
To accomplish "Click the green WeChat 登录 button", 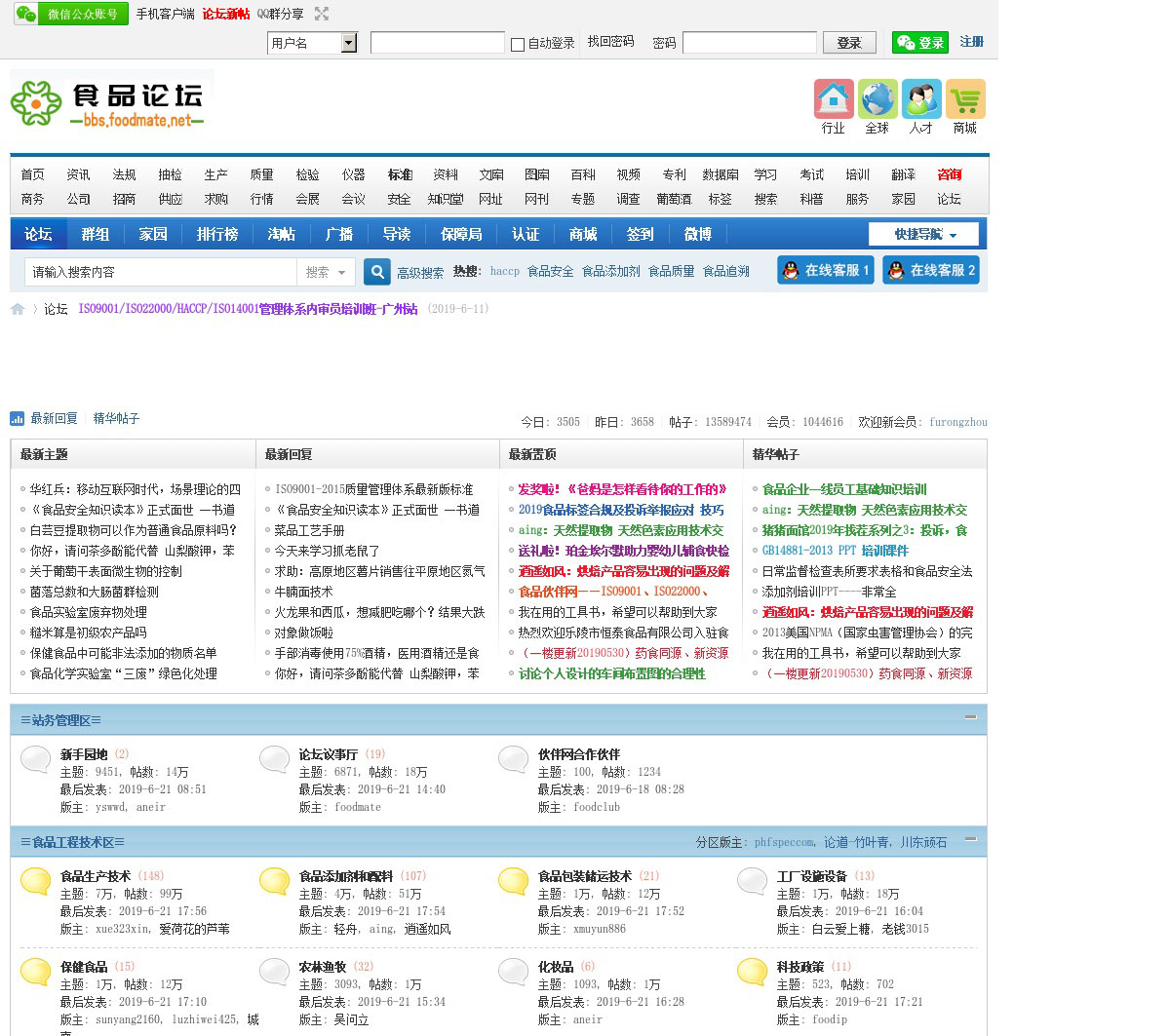I will pyautogui.click(x=919, y=42).
